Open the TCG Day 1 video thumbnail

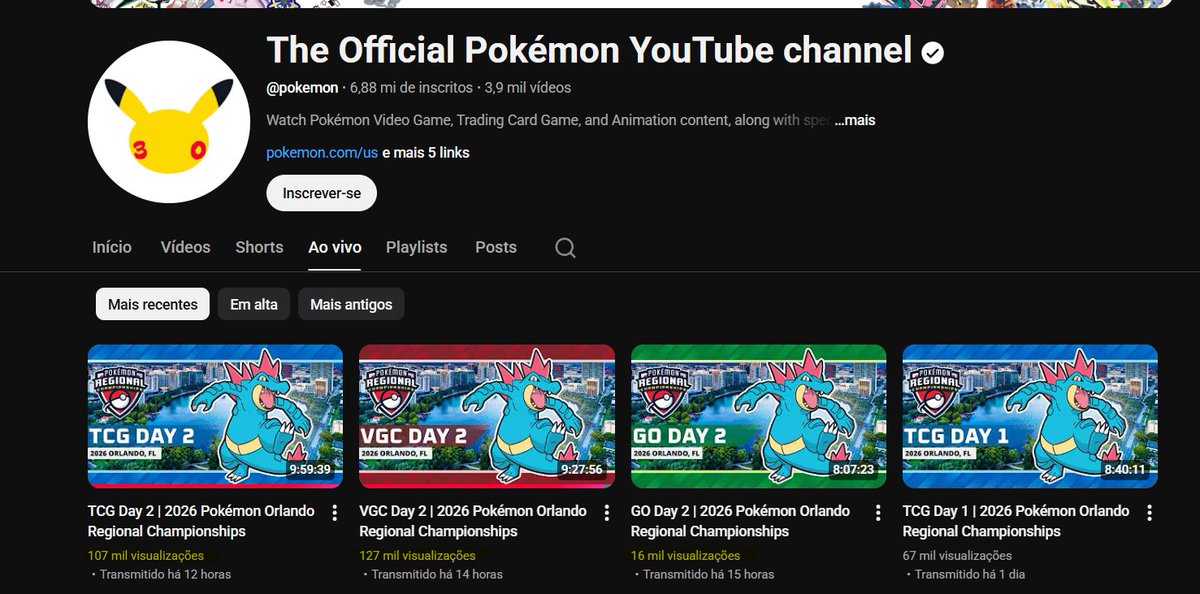coord(1030,416)
